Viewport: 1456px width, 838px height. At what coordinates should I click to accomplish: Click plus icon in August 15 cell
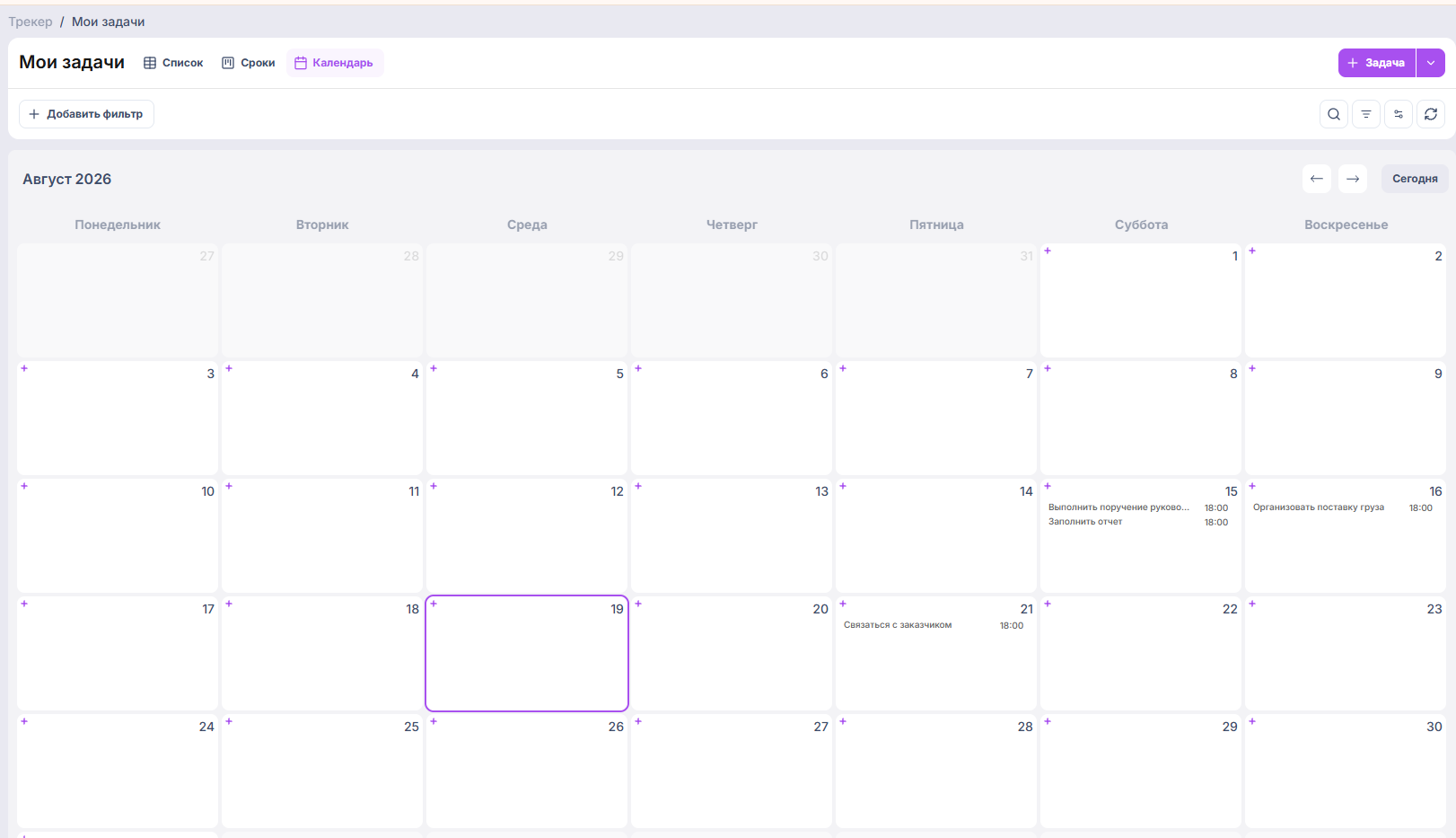1048,486
